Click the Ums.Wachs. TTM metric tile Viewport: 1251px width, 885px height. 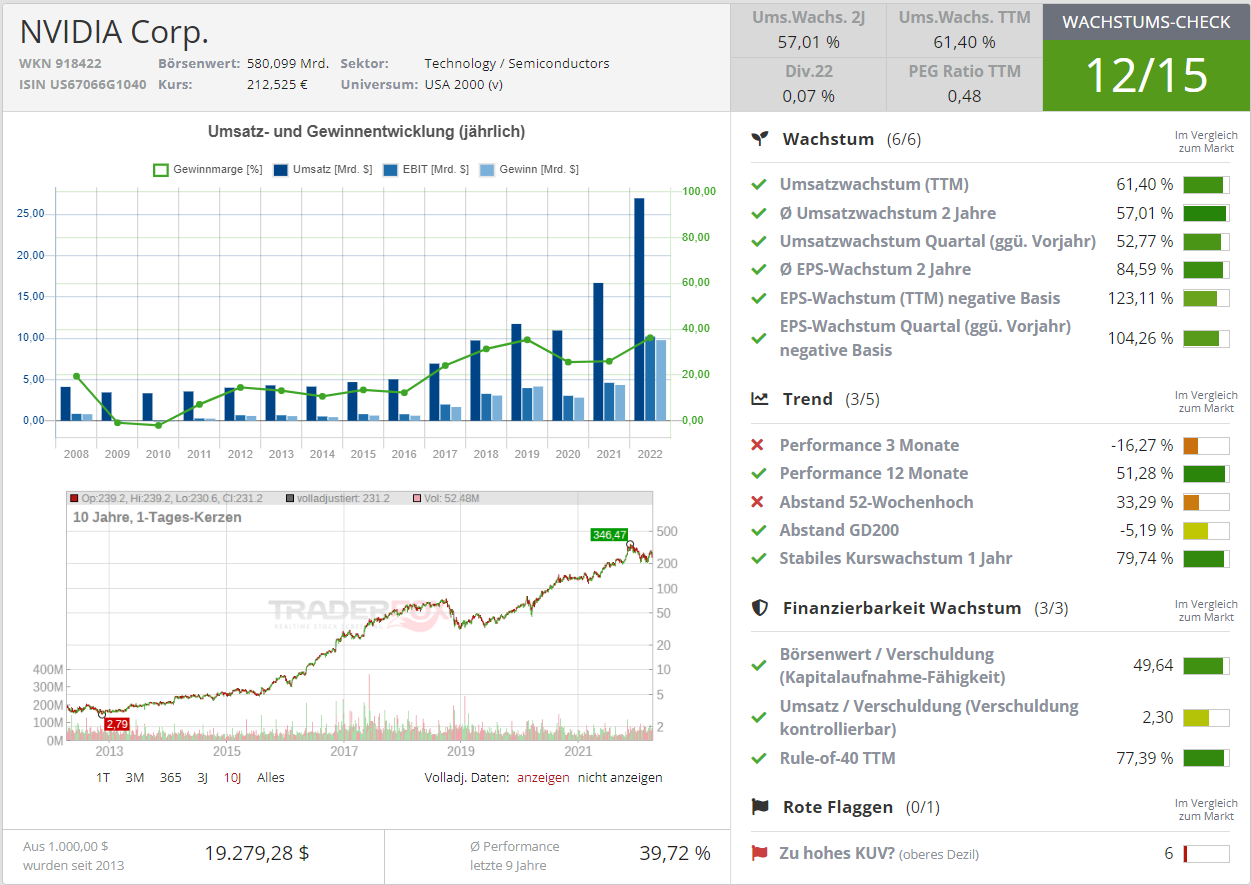tap(964, 30)
